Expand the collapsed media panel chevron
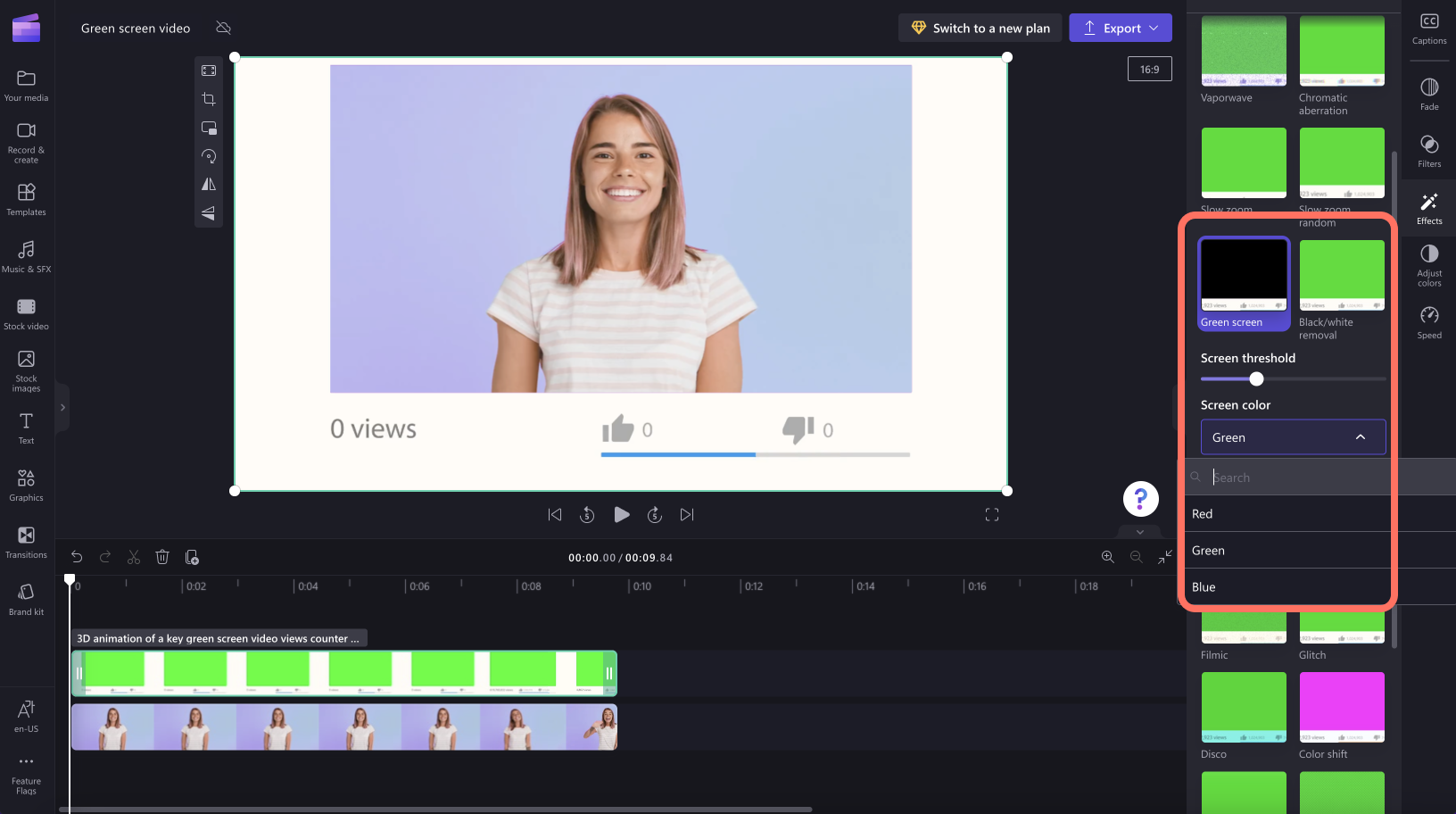Image resolution: width=1456 pixels, height=814 pixels. [62, 407]
